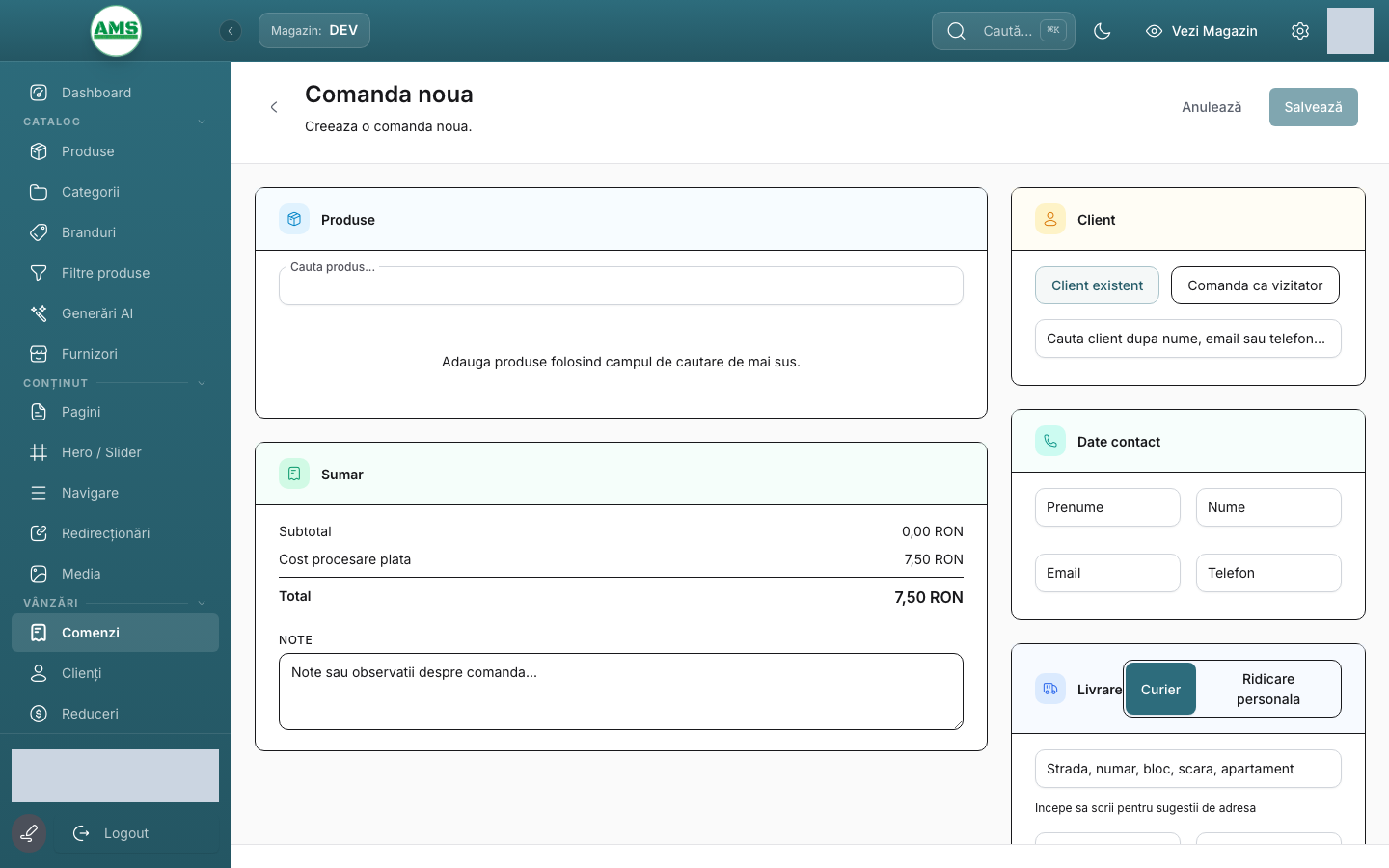Click the Hero / Slider grid icon
Image resolution: width=1389 pixels, height=868 pixels.
[x=39, y=452]
